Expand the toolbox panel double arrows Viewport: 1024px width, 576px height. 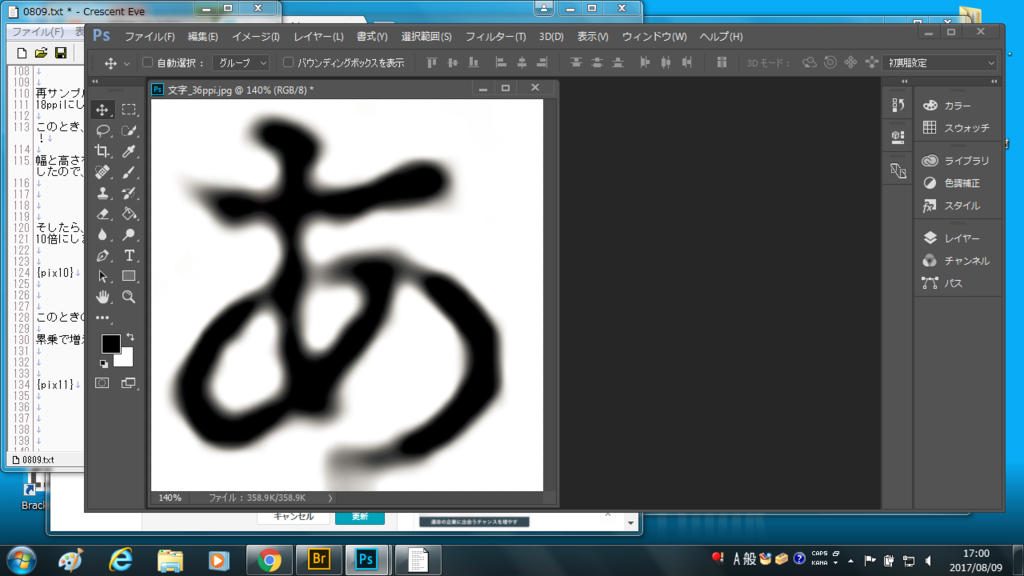95,82
